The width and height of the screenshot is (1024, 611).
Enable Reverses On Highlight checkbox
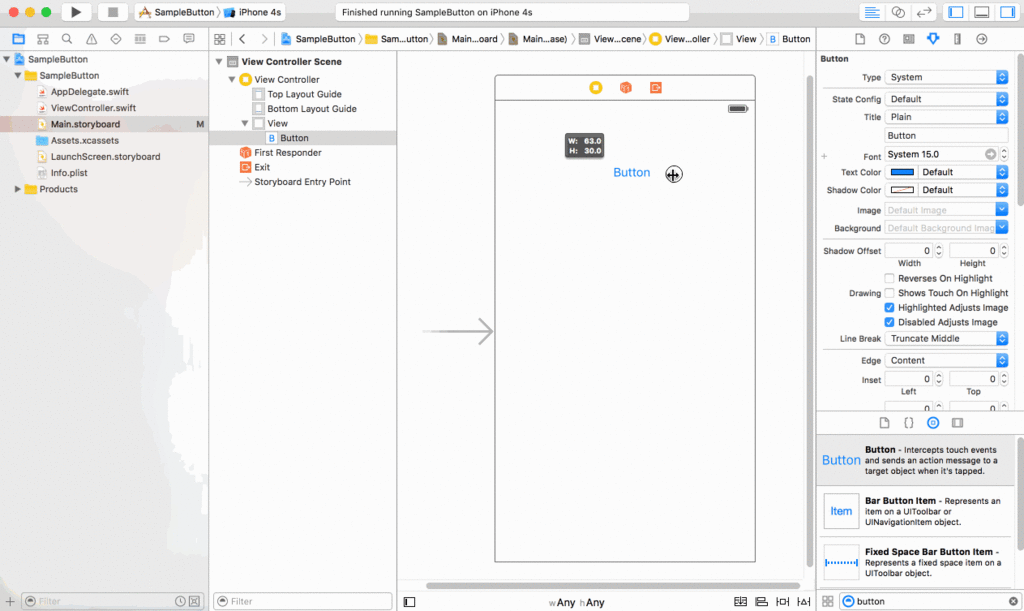pos(889,278)
